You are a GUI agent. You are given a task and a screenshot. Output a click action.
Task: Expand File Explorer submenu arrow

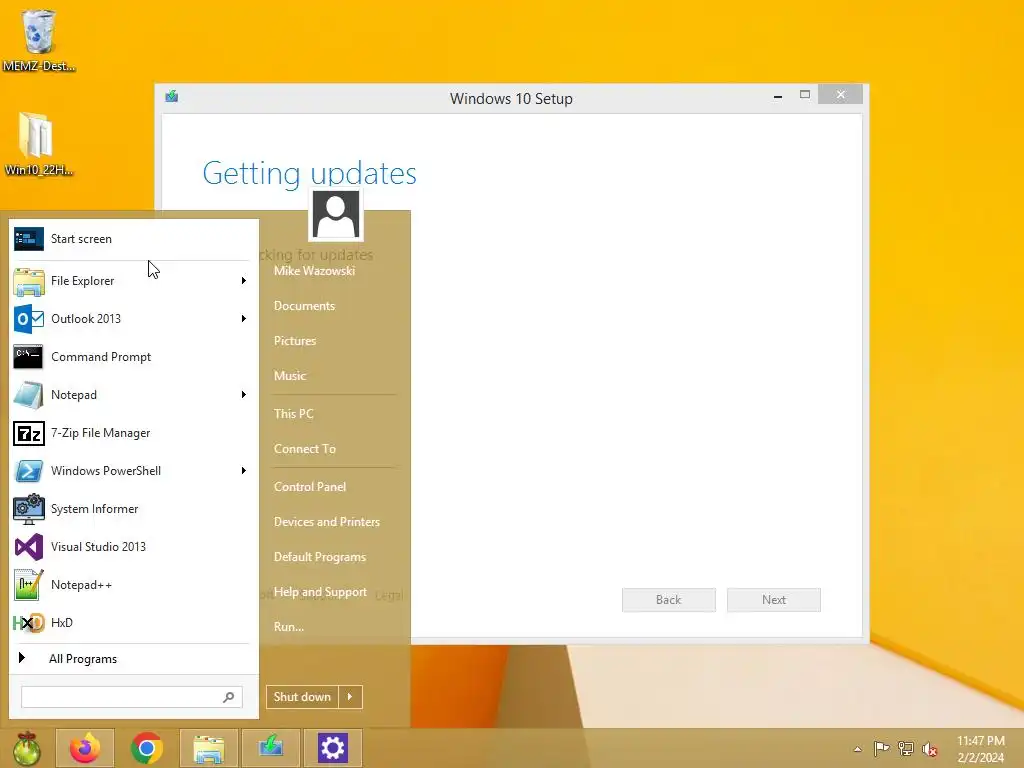pos(244,281)
